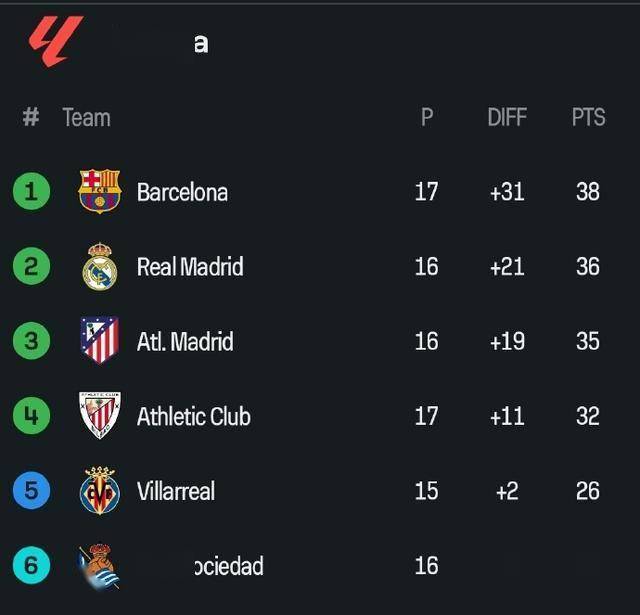Select the Real Madrid crest

[x=100, y=266]
